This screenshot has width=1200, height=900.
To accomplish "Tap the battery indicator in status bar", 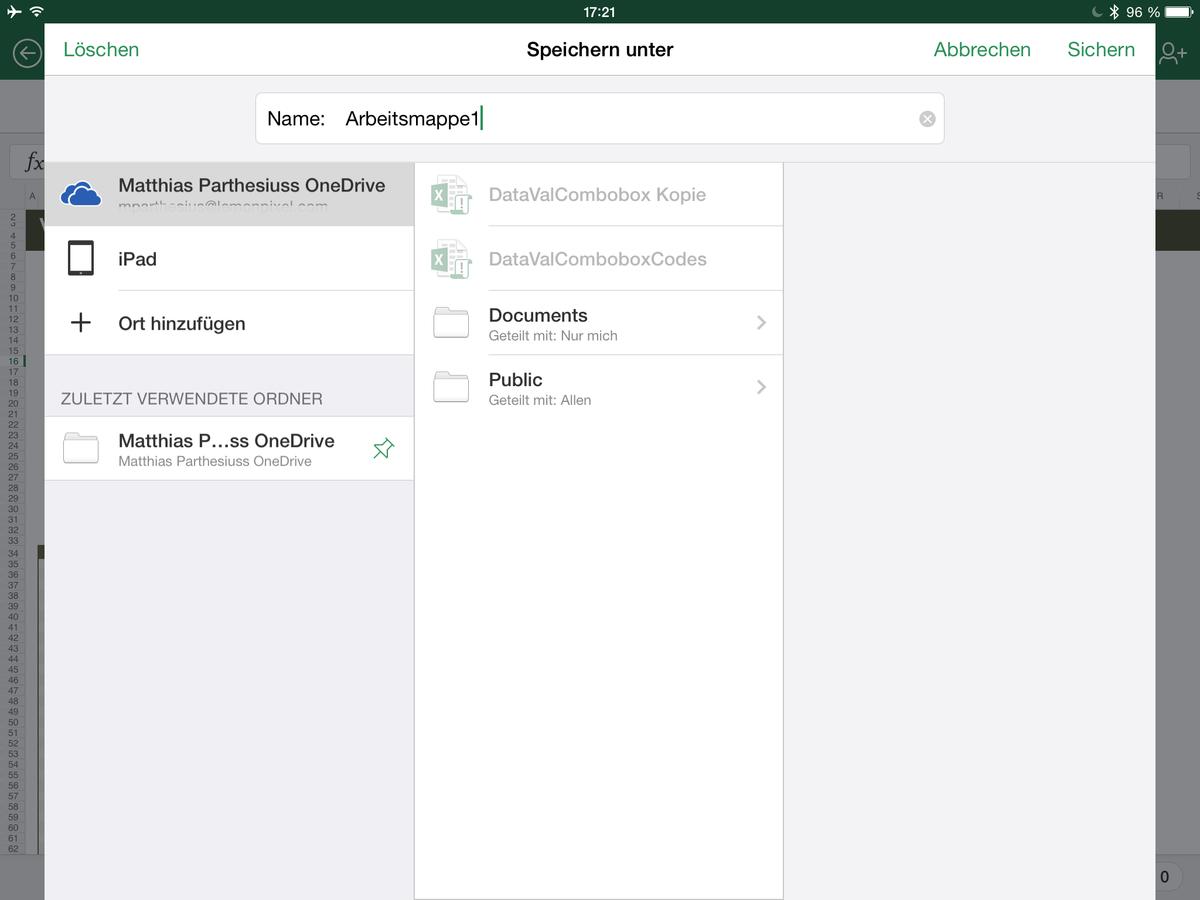I will pyautogui.click(x=1180, y=12).
